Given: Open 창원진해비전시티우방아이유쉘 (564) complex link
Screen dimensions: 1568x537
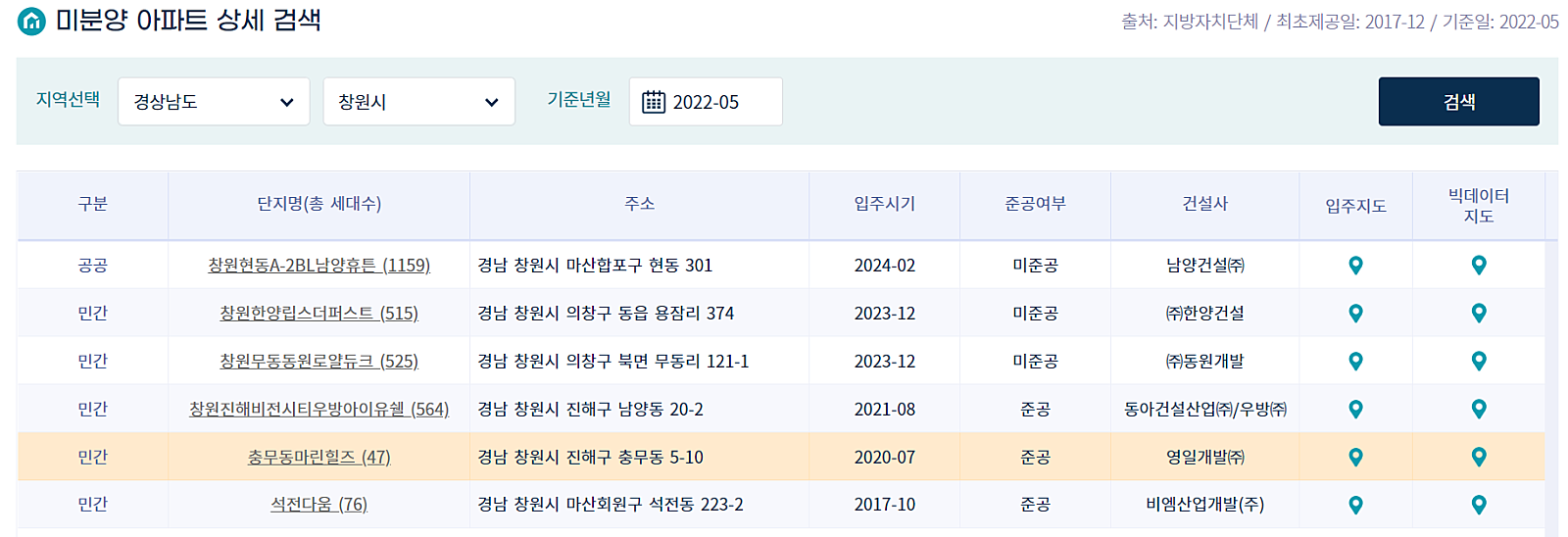Looking at the screenshot, I should (x=318, y=410).
